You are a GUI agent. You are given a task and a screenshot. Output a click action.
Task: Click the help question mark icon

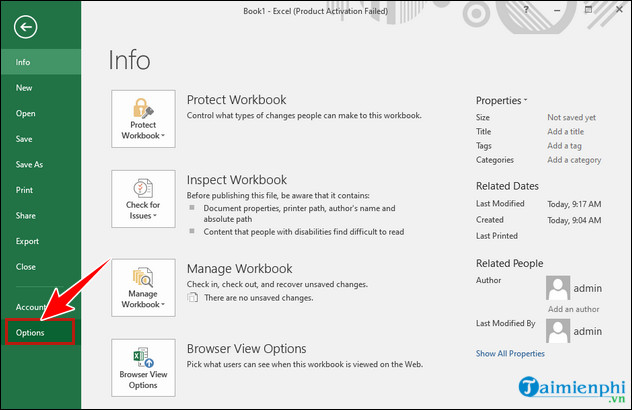point(526,10)
